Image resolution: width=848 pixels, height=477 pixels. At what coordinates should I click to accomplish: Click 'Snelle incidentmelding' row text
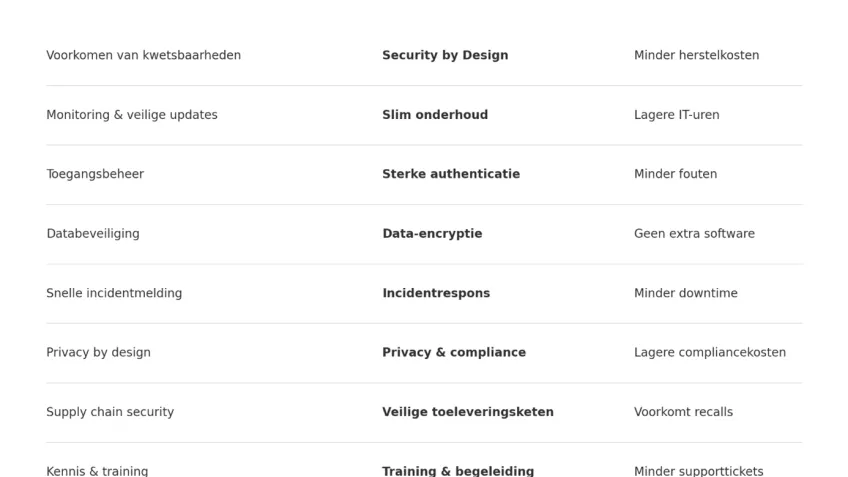point(114,293)
